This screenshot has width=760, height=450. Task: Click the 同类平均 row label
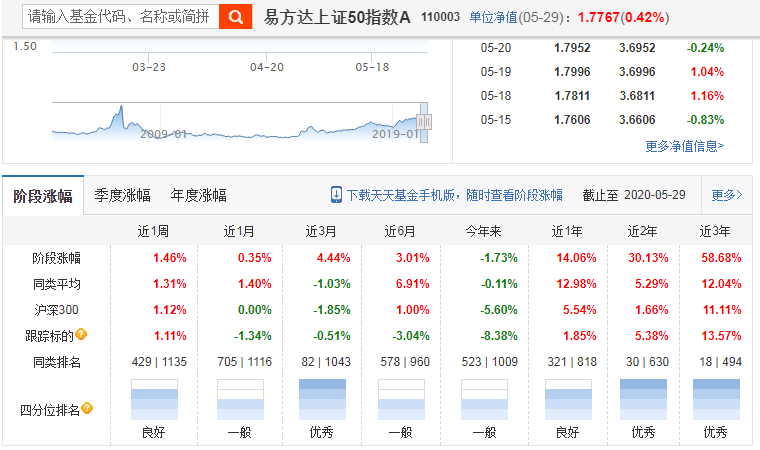pyautogui.click(x=57, y=284)
